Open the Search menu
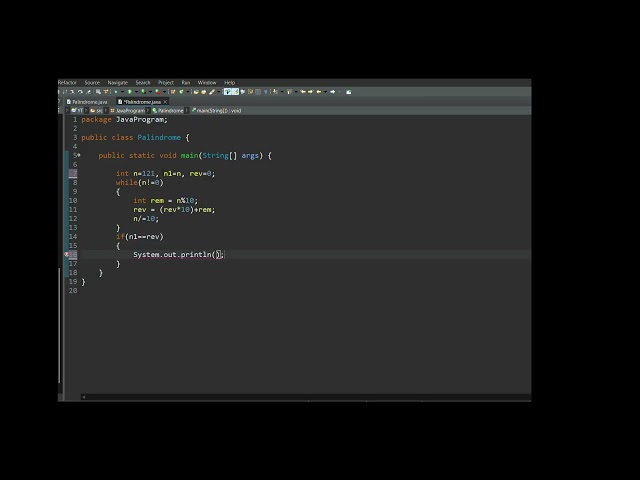Viewport: 640px width, 480px height. point(143,82)
